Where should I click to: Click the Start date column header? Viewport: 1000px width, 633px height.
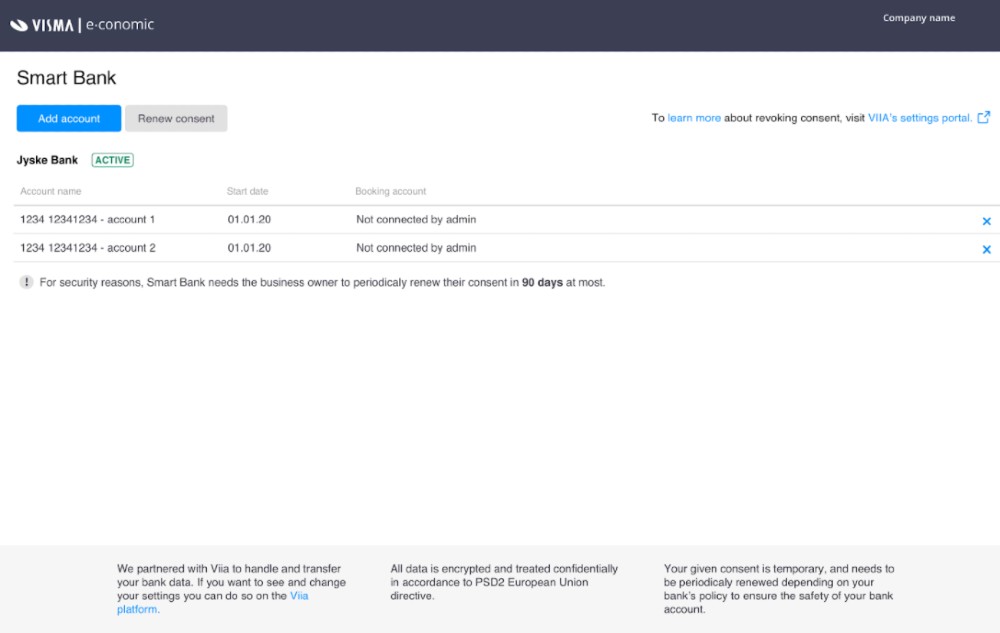pos(247,191)
